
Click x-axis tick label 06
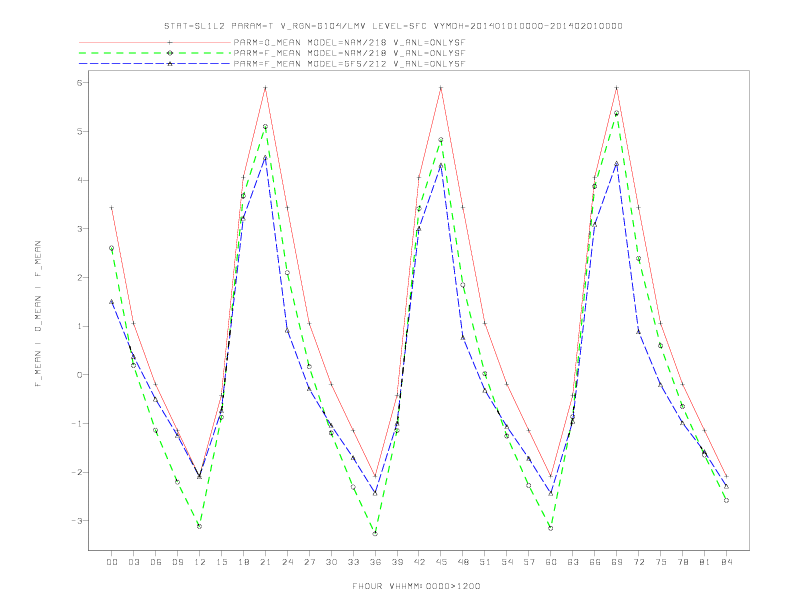pos(156,562)
